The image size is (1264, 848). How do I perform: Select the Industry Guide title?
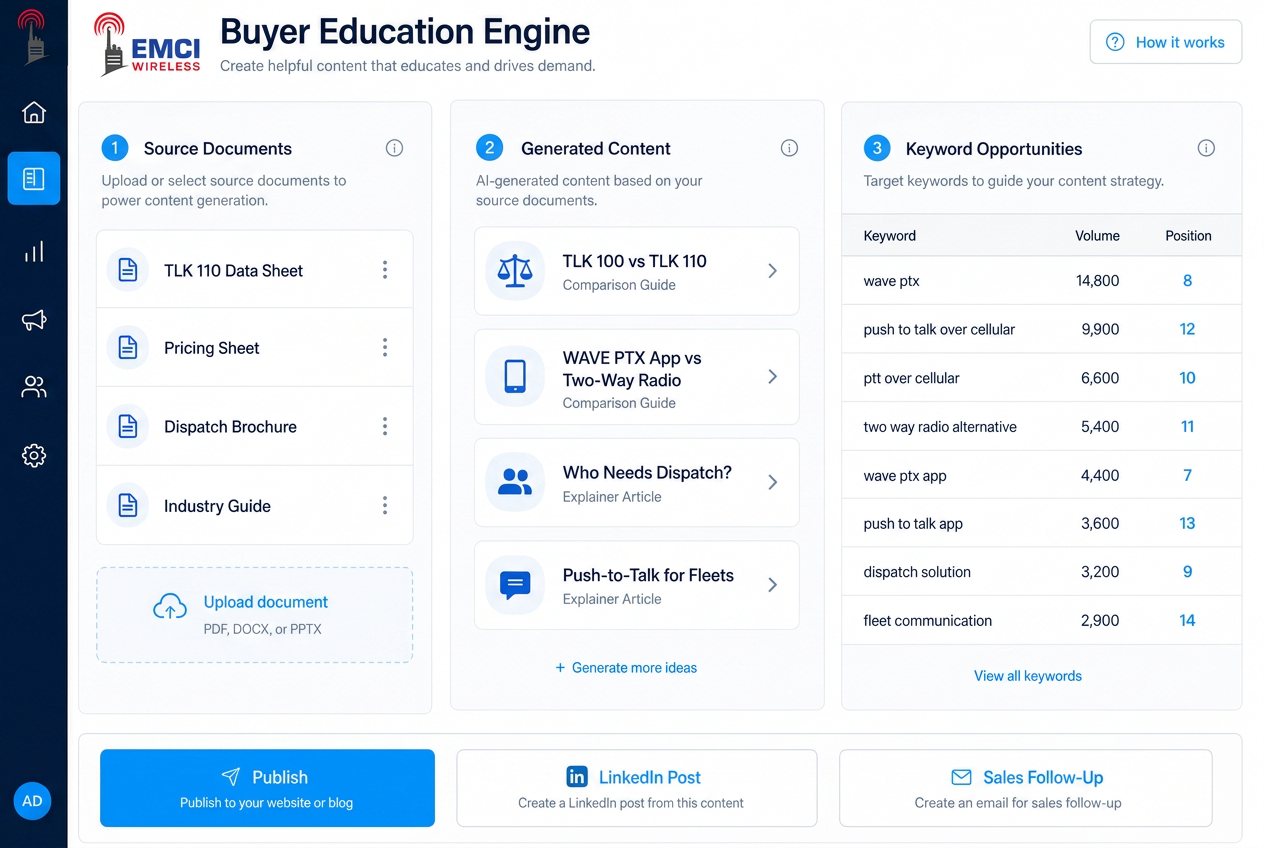coord(217,505)
